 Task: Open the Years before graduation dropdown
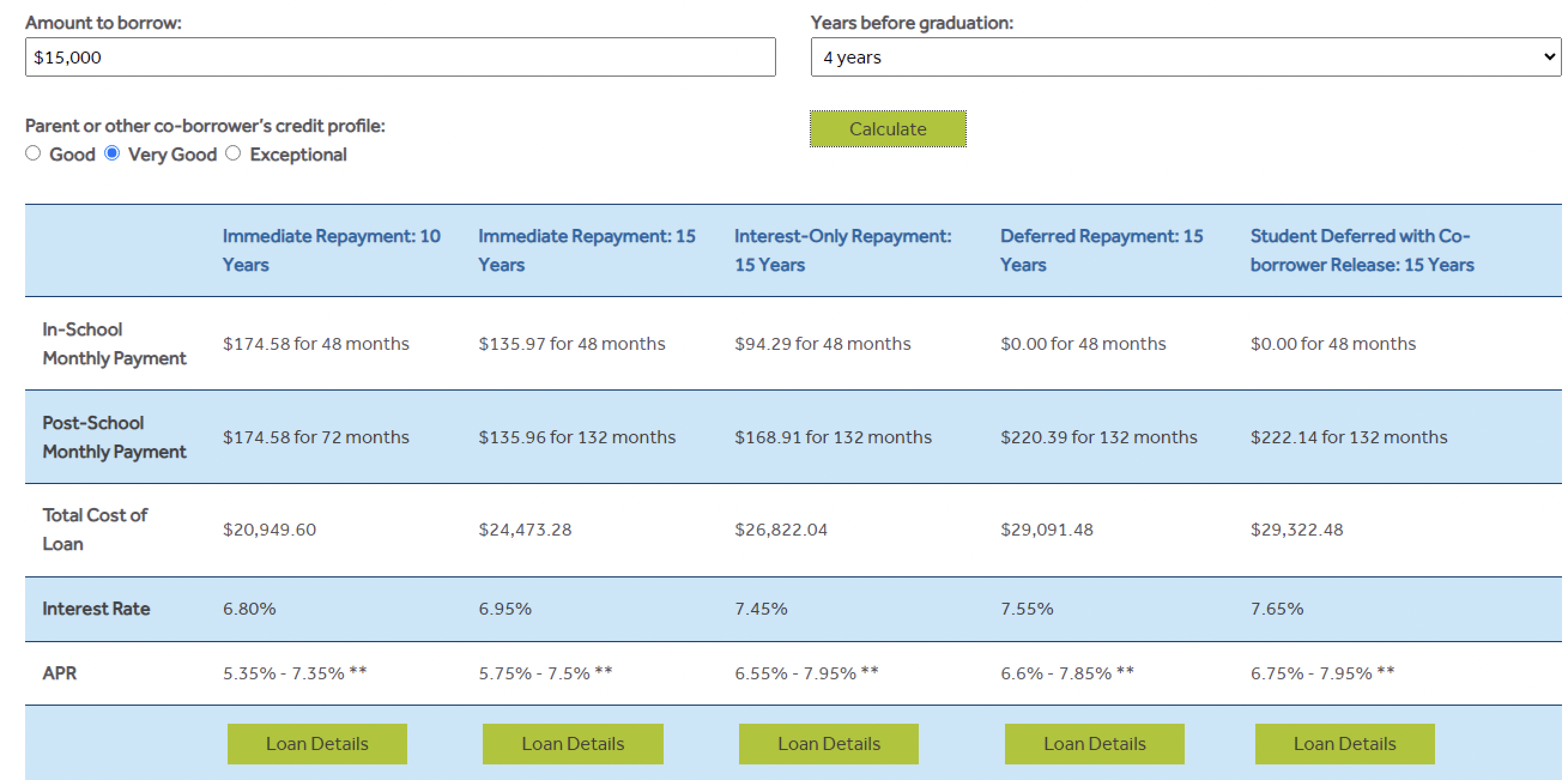(1185, 58)
